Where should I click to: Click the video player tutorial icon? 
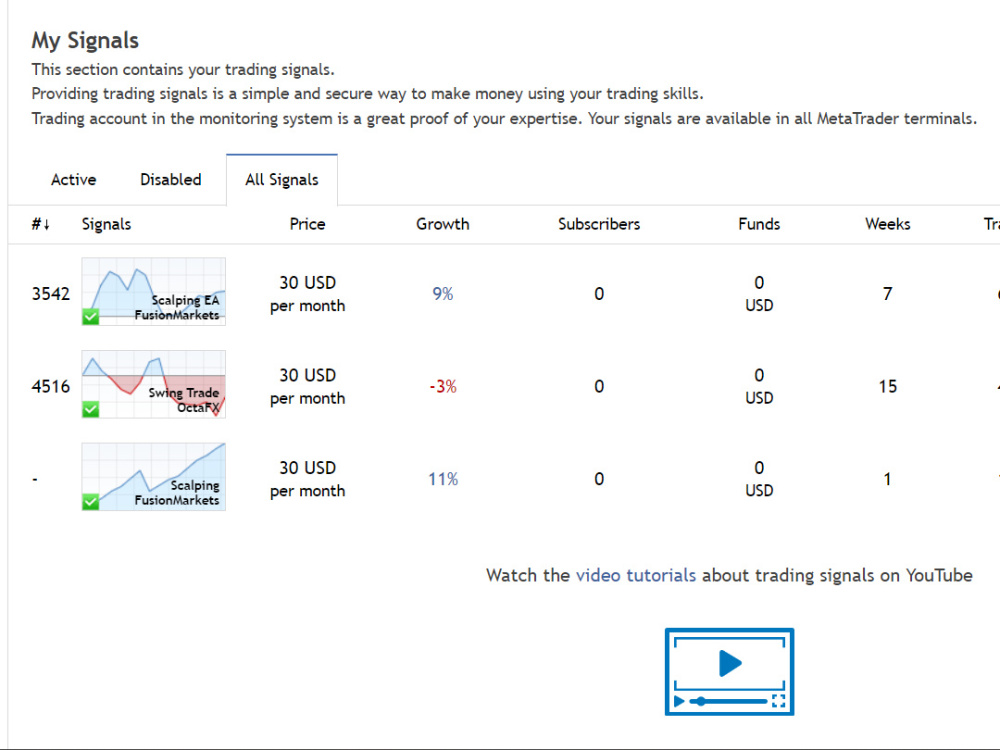729,672
